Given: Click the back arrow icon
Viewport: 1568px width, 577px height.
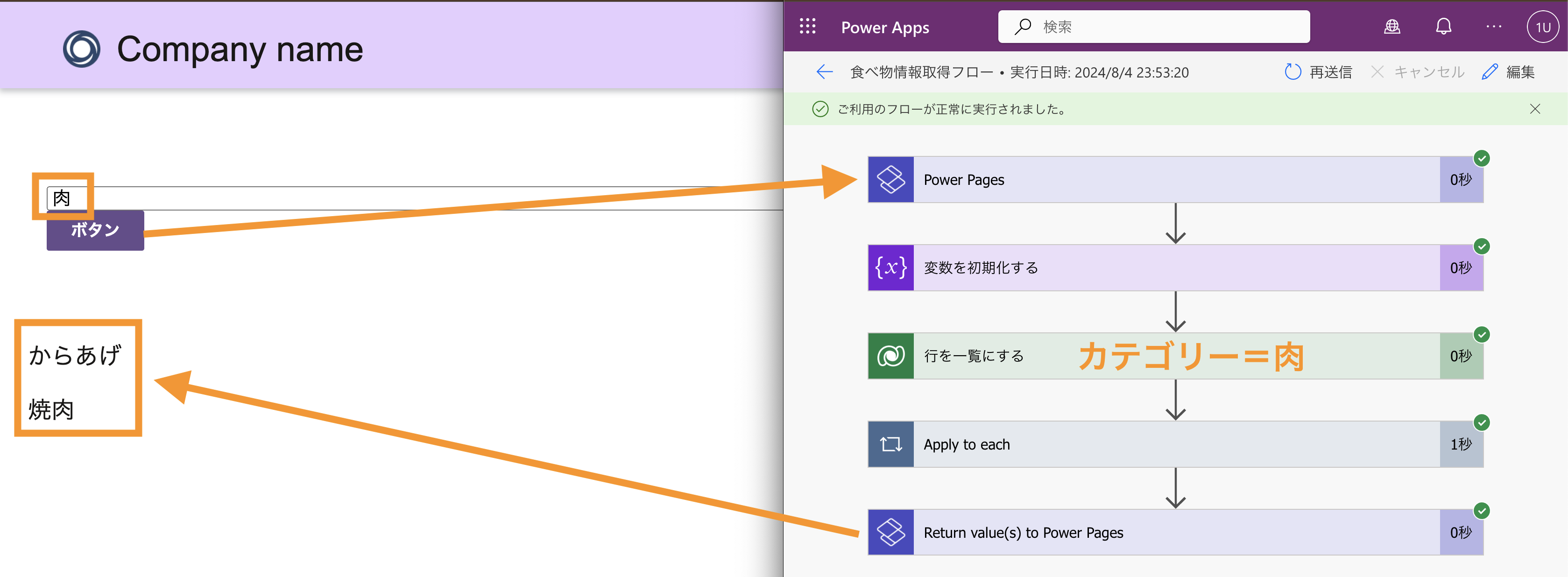Looking at the screenshot, I should [x=824, y=72].
